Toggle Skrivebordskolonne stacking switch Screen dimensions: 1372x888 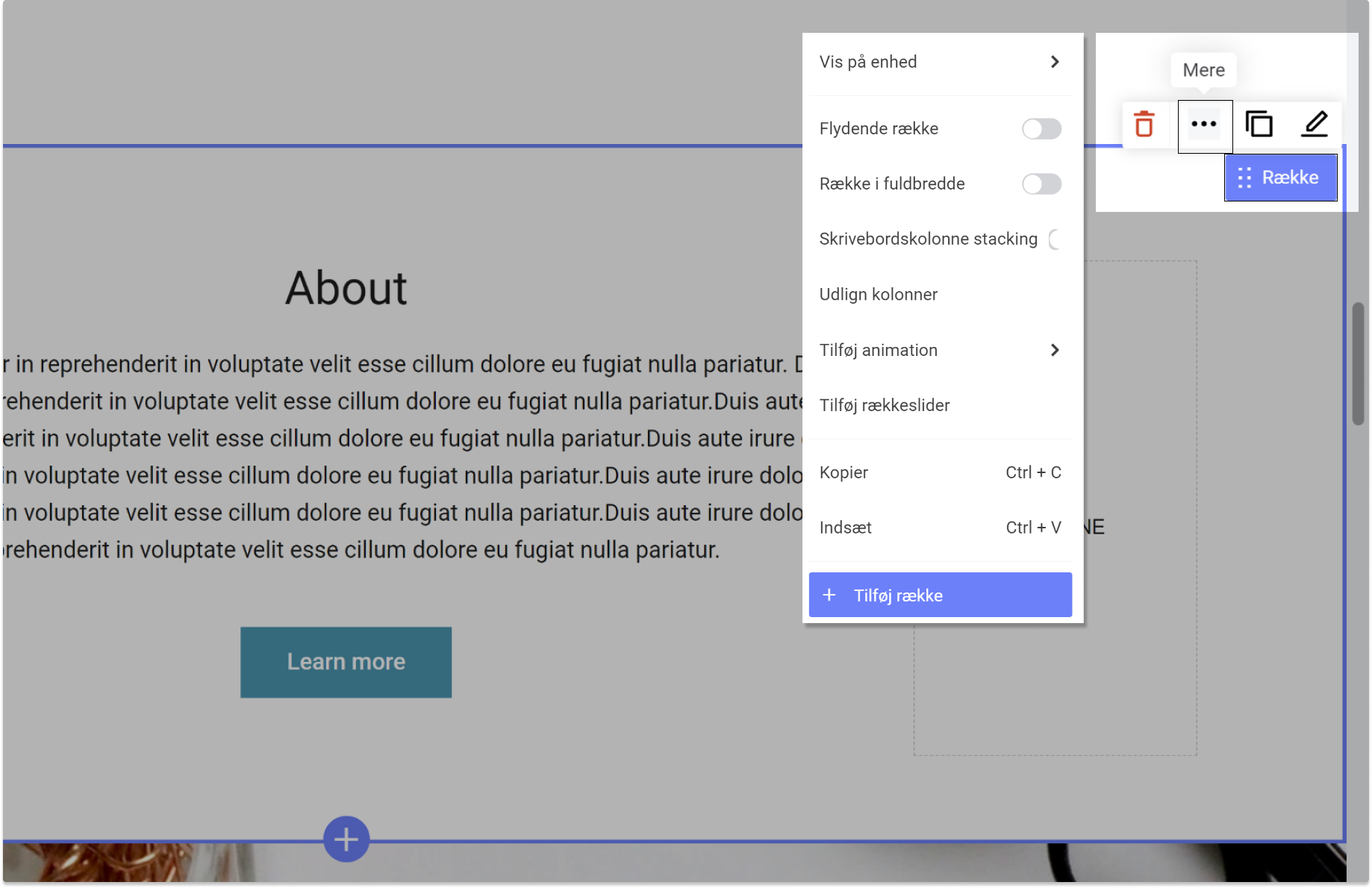point(1055,240)
